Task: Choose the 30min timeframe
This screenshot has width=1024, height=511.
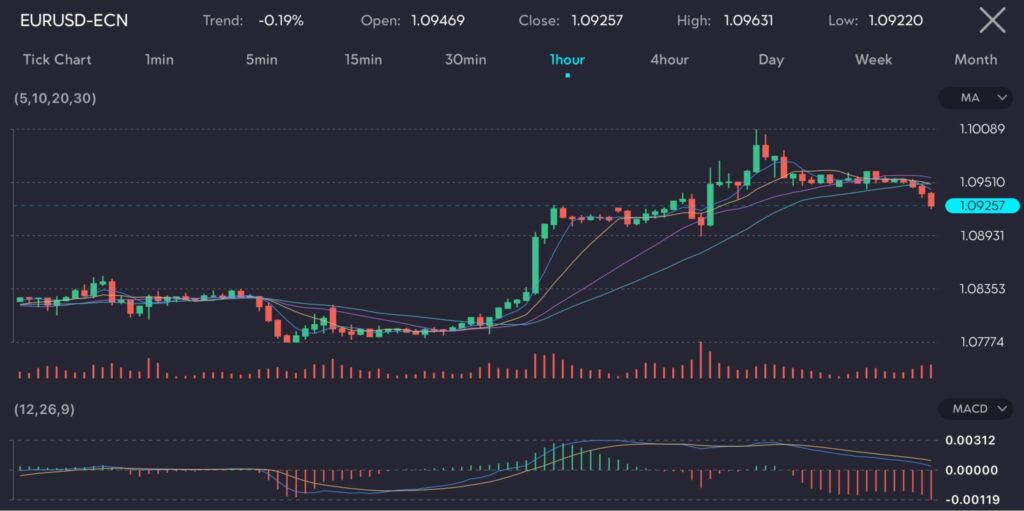Action: (465, 59)
